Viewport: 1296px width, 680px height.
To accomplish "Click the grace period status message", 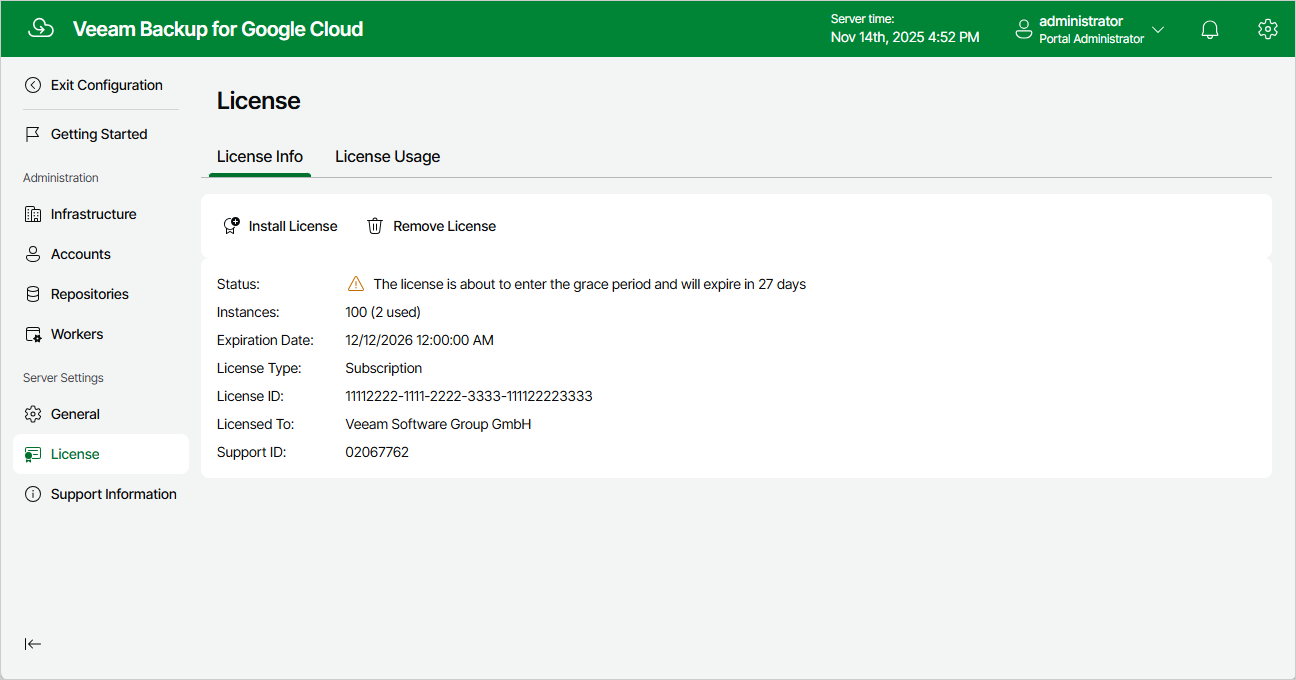I will coord(590,284).
